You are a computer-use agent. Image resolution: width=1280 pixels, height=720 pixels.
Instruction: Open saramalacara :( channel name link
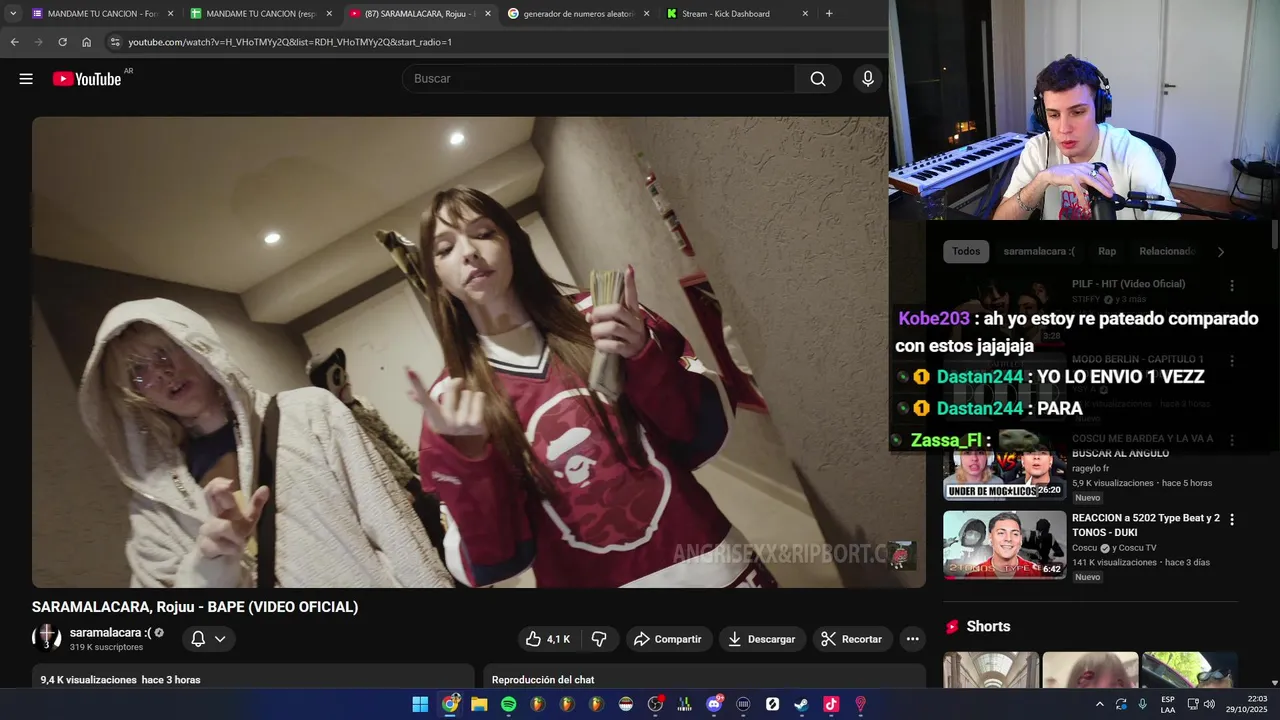[x=110, y=633]
